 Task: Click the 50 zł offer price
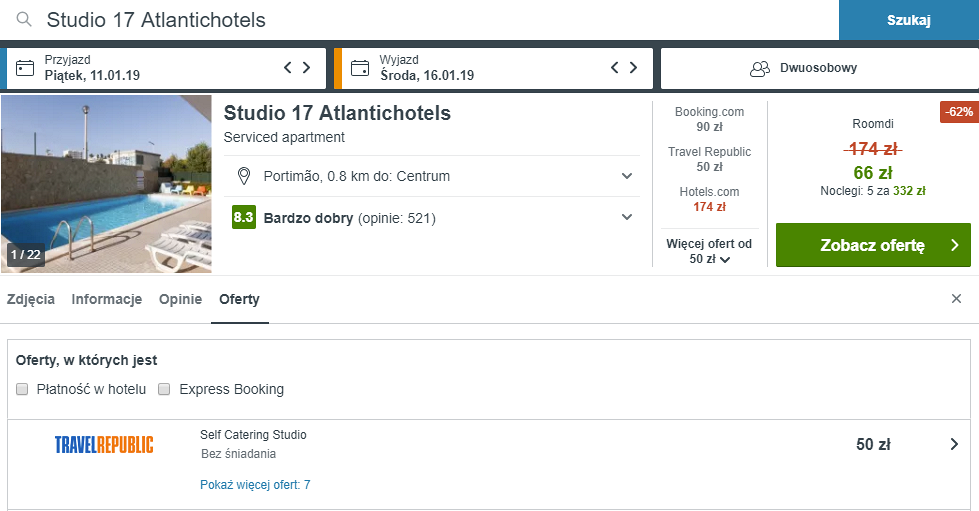point(873,444)
